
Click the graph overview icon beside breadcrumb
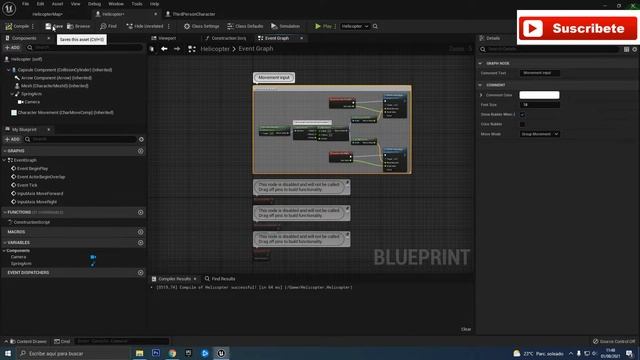click(191, 49)
